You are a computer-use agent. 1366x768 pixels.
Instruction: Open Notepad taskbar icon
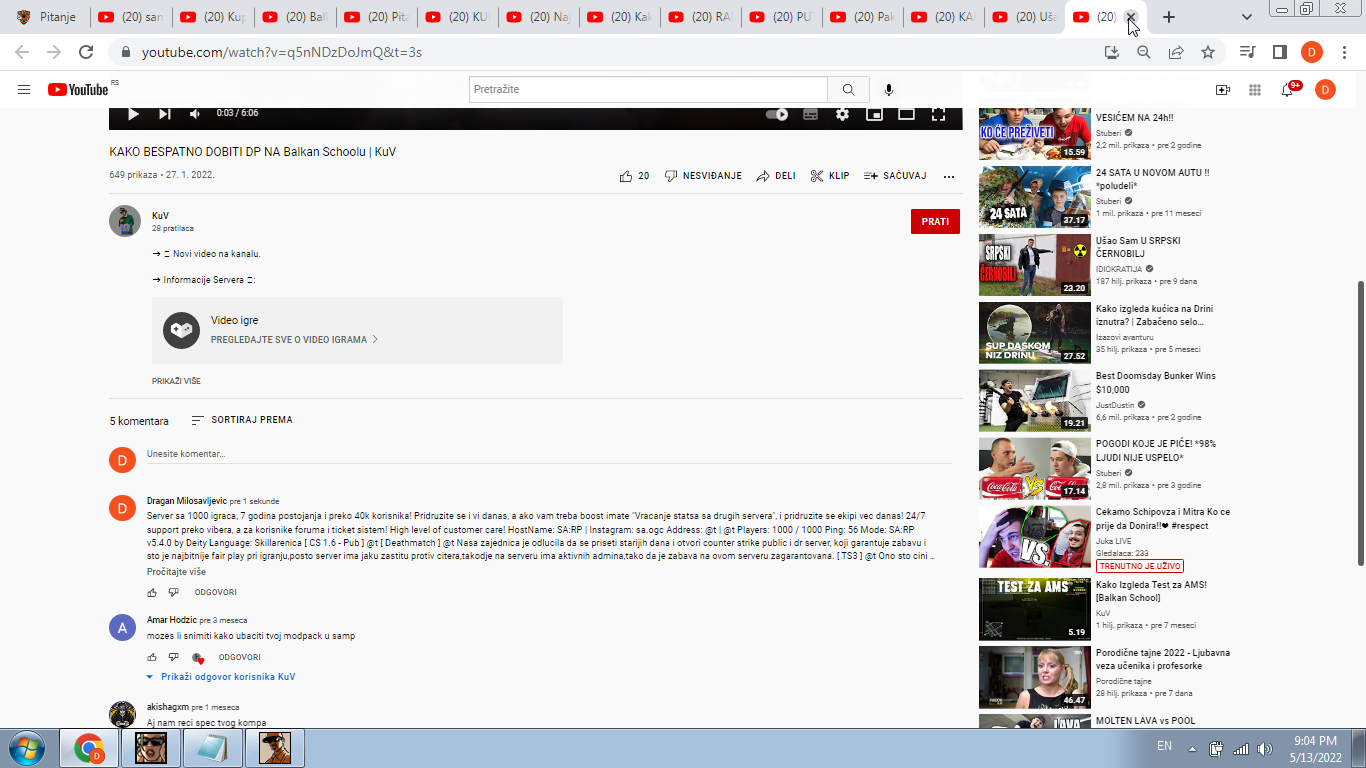point(212,748)
